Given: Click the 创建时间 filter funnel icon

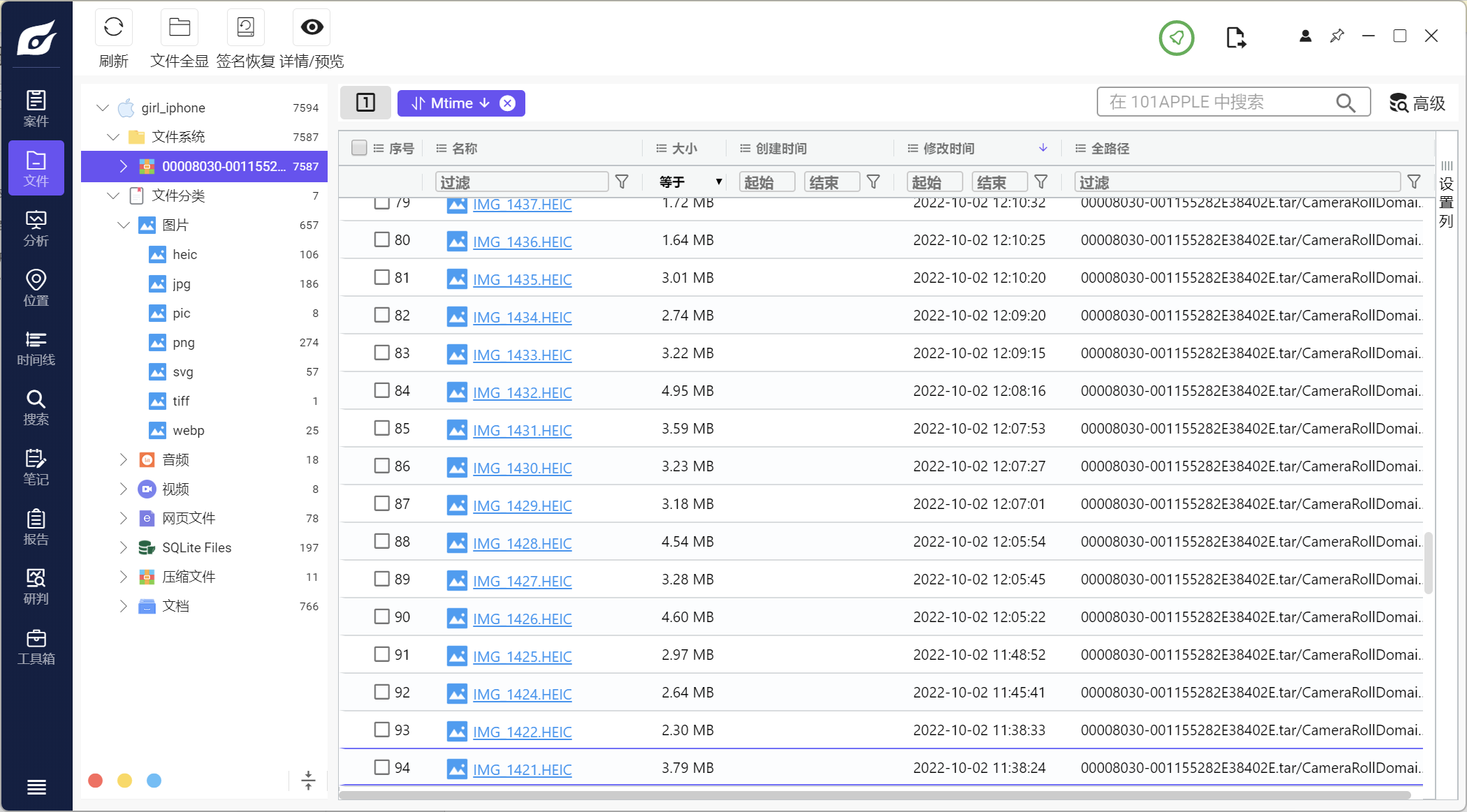Looking at the screenshot, I should point(873,182).
